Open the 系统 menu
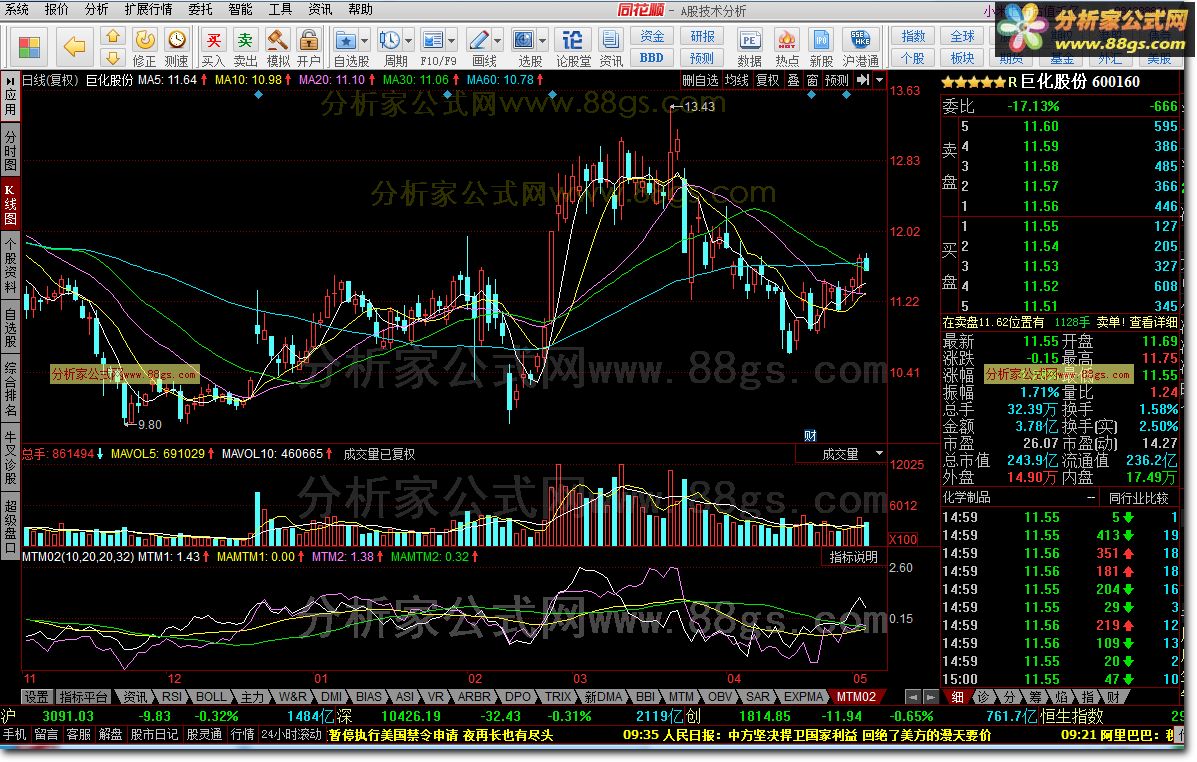This screenshot has width=1197, height=762. point(18,9)
